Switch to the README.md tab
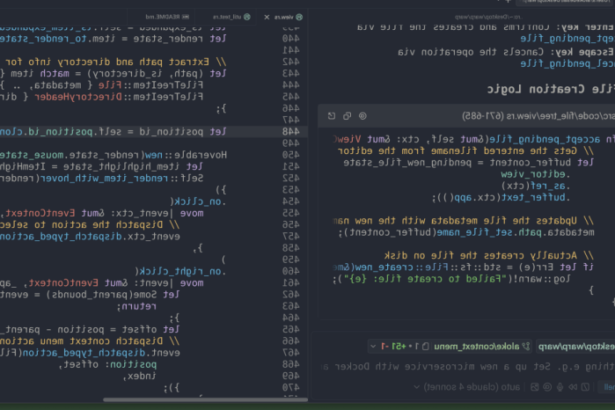 tap(162, 17)
